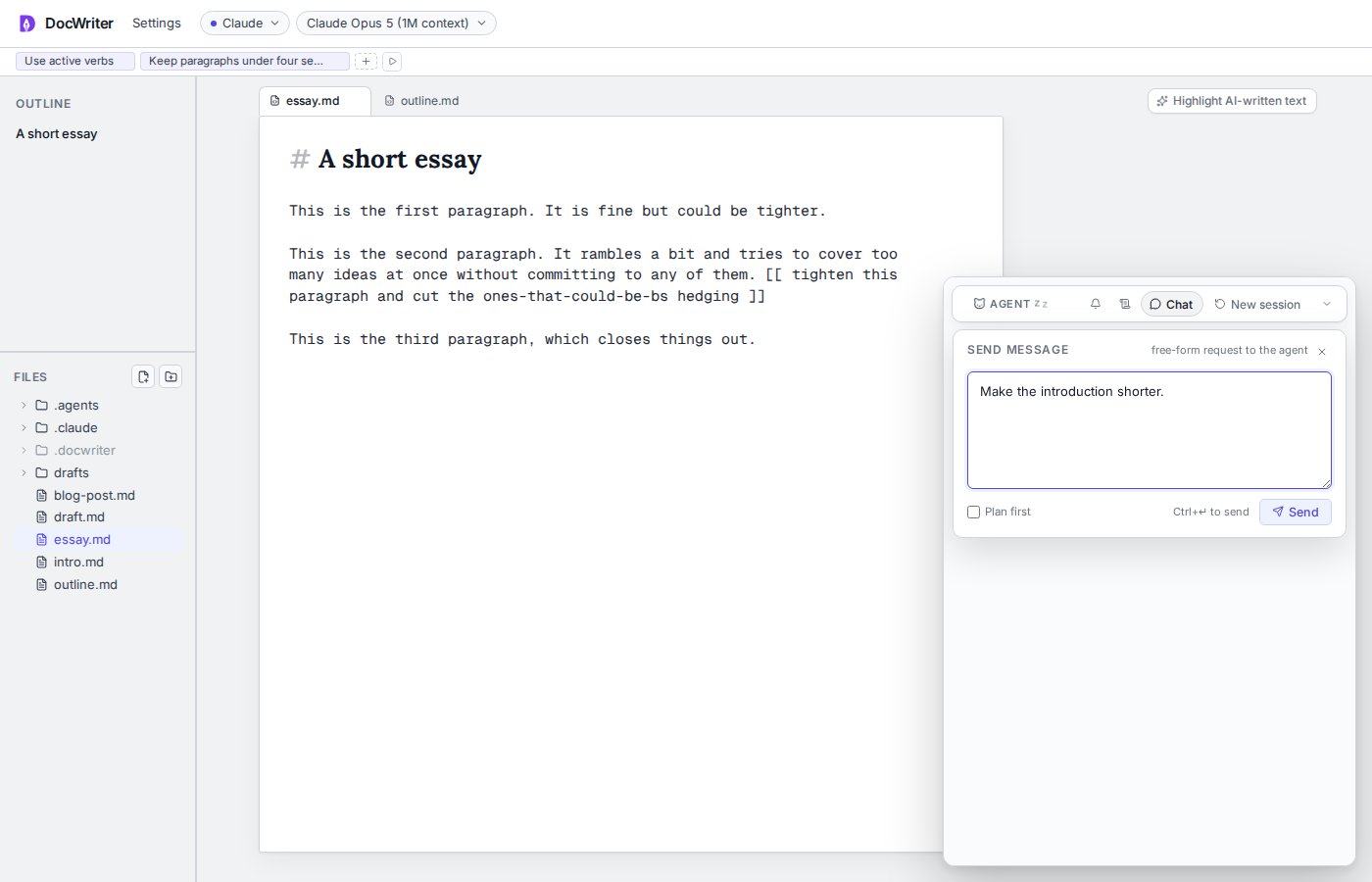The image size is (1372, 882).
Task: Expand the agent panel options chevron
Action: 1327,304
